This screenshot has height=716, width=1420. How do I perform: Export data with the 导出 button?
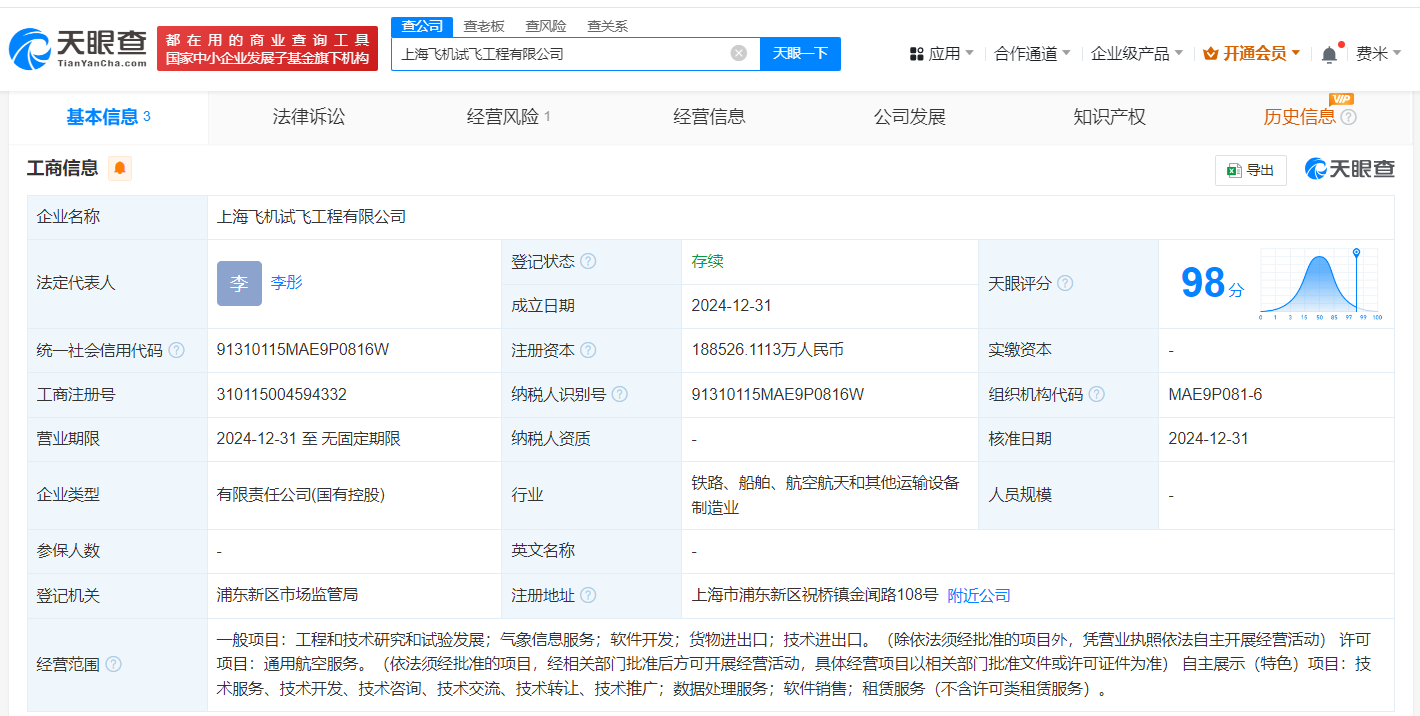click(x=1250, y=170)
